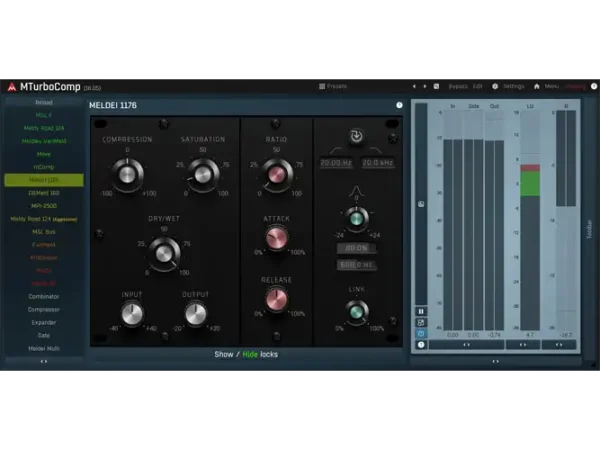The width and height of the screenshot is (600, 450).
Task: Select the Gate device
Action: 44,336
